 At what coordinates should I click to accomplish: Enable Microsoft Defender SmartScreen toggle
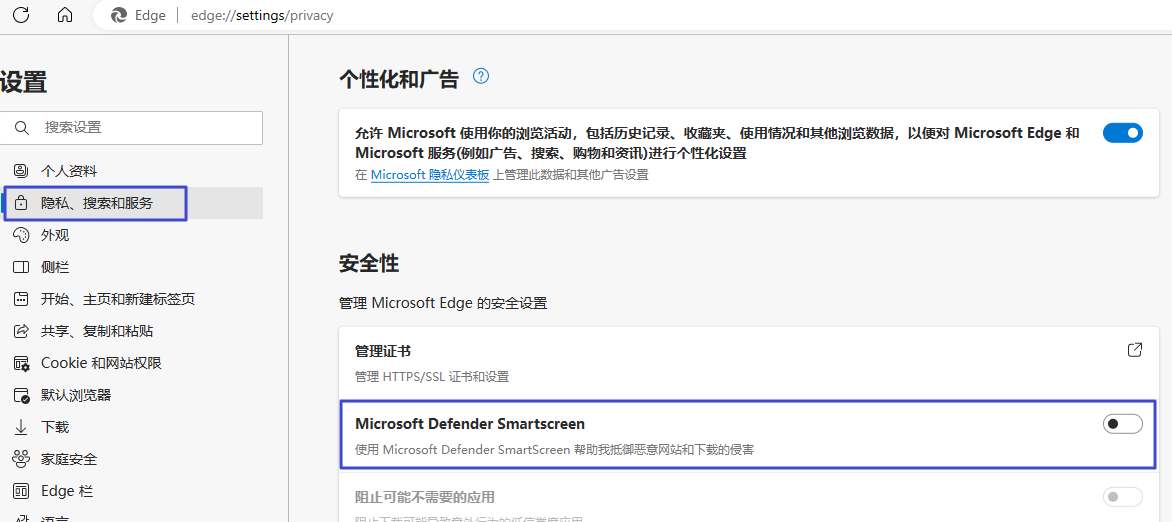click(1122, 424)
